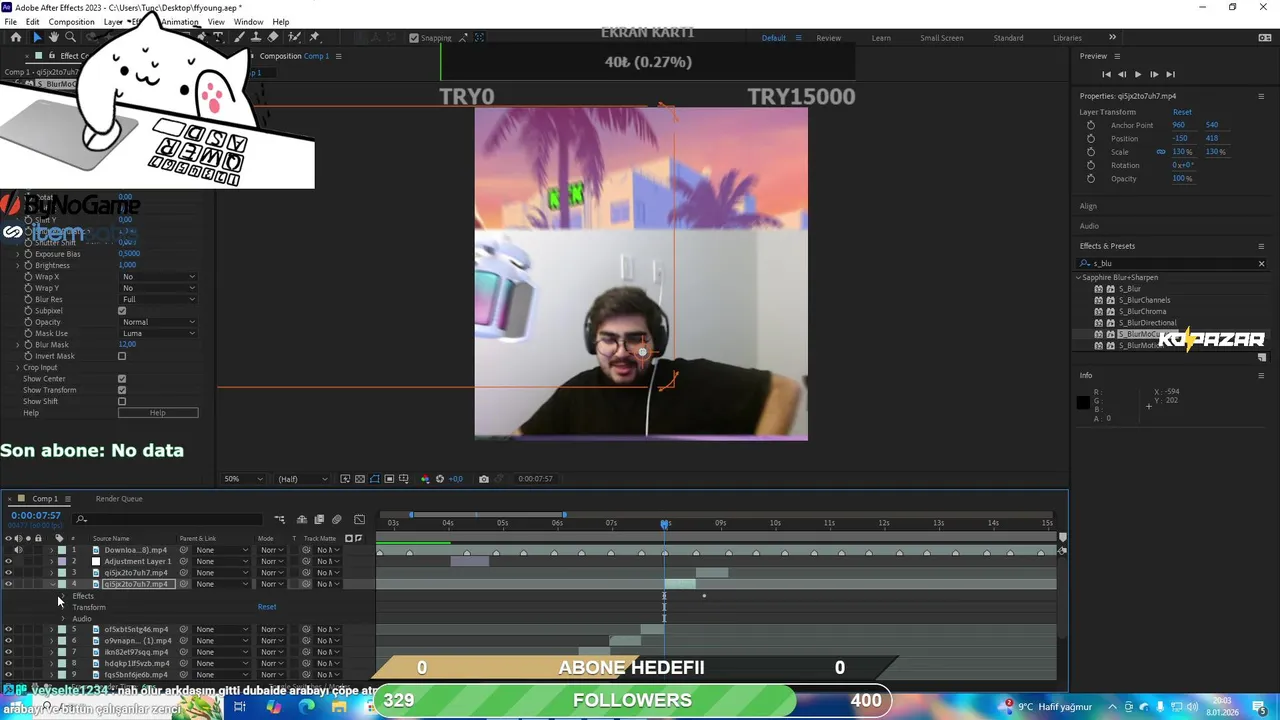1280x720 pixels.
Task: Toggle the Anchor Point property stopwatch
Action: [x=1091, y=125]
